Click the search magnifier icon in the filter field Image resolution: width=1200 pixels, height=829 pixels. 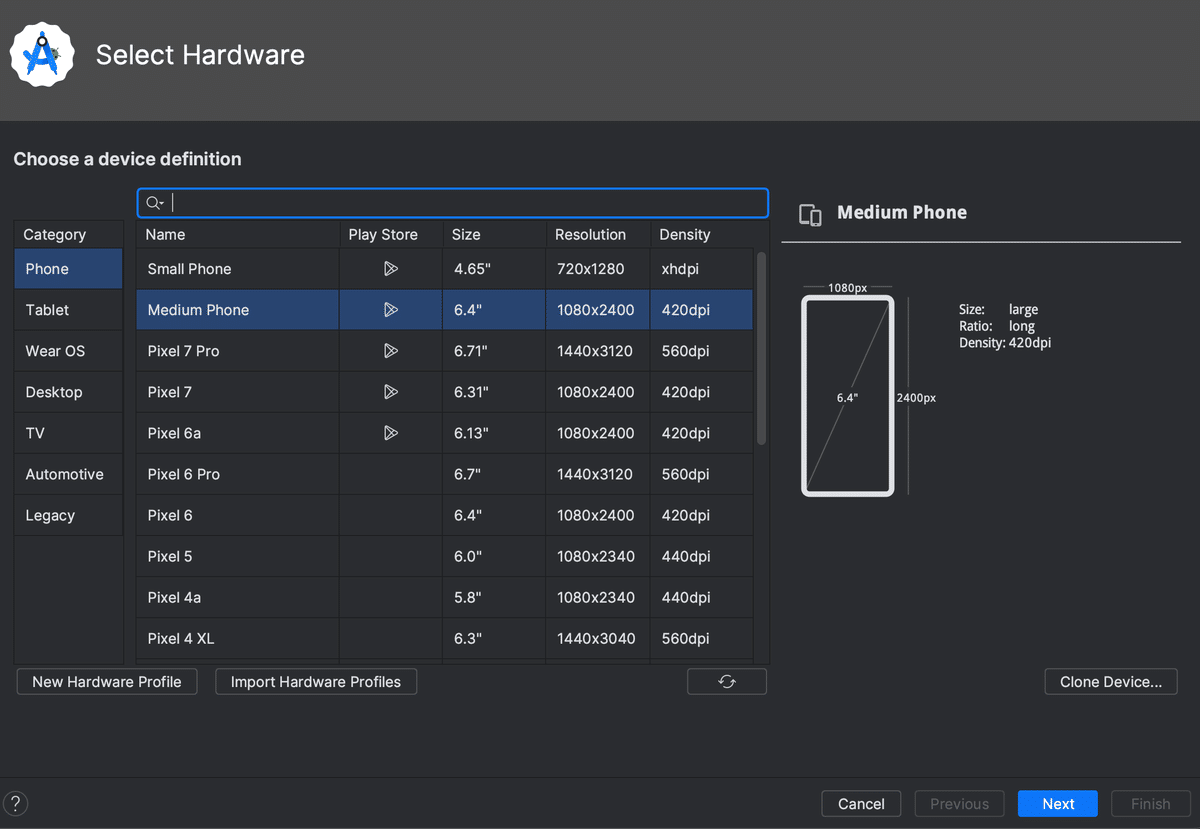tap(154, 203)
